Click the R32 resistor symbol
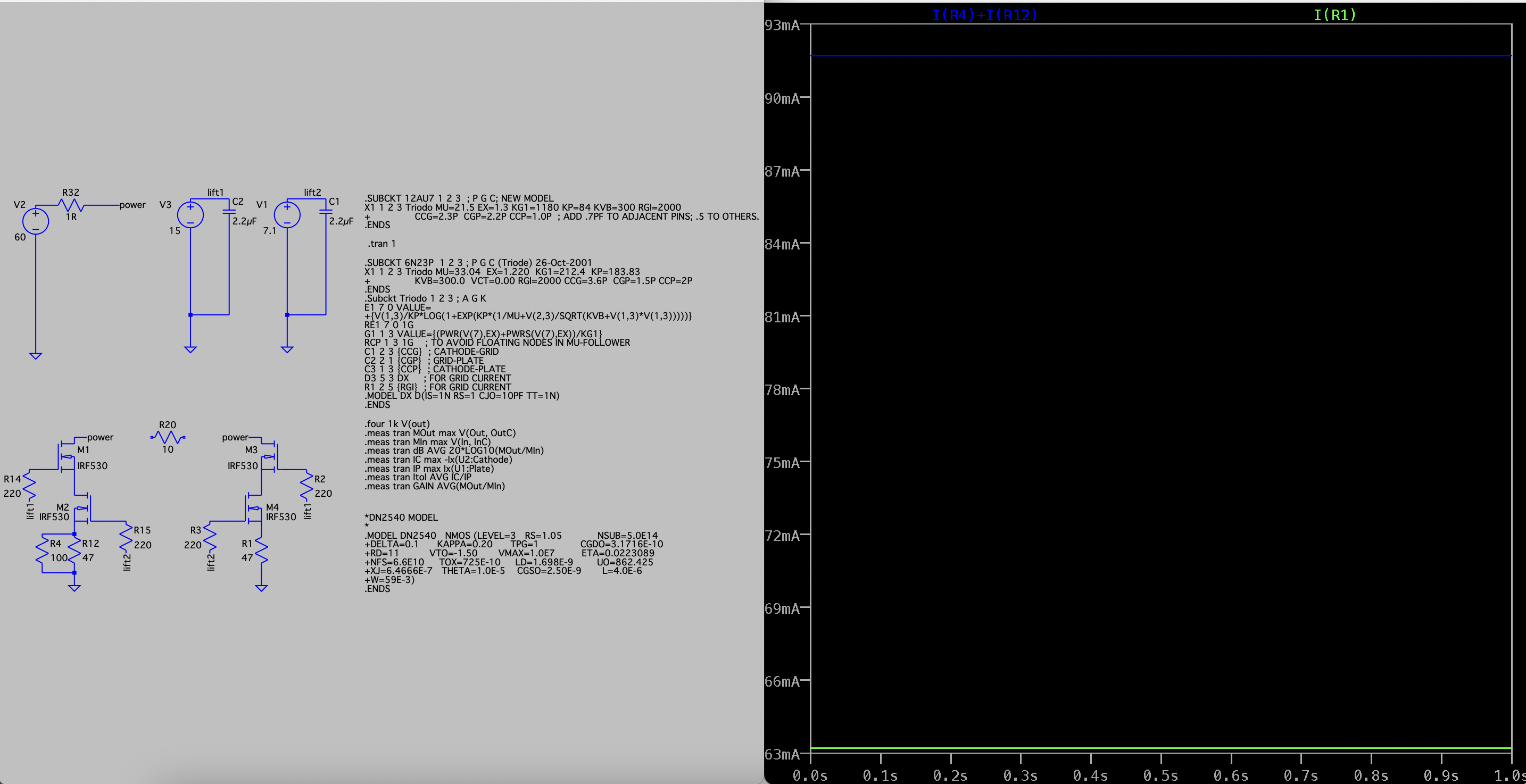This screenshot has width=1526, height=784. coord(71,205)
